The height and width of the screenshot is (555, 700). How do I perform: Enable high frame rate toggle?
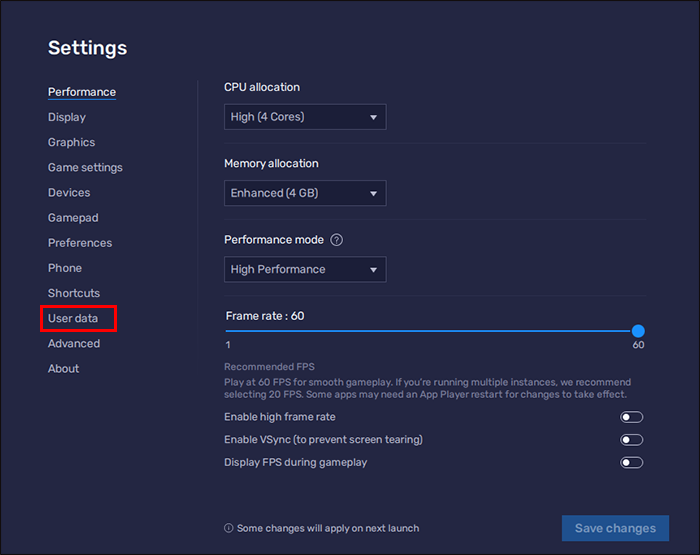tap(631, 417)
